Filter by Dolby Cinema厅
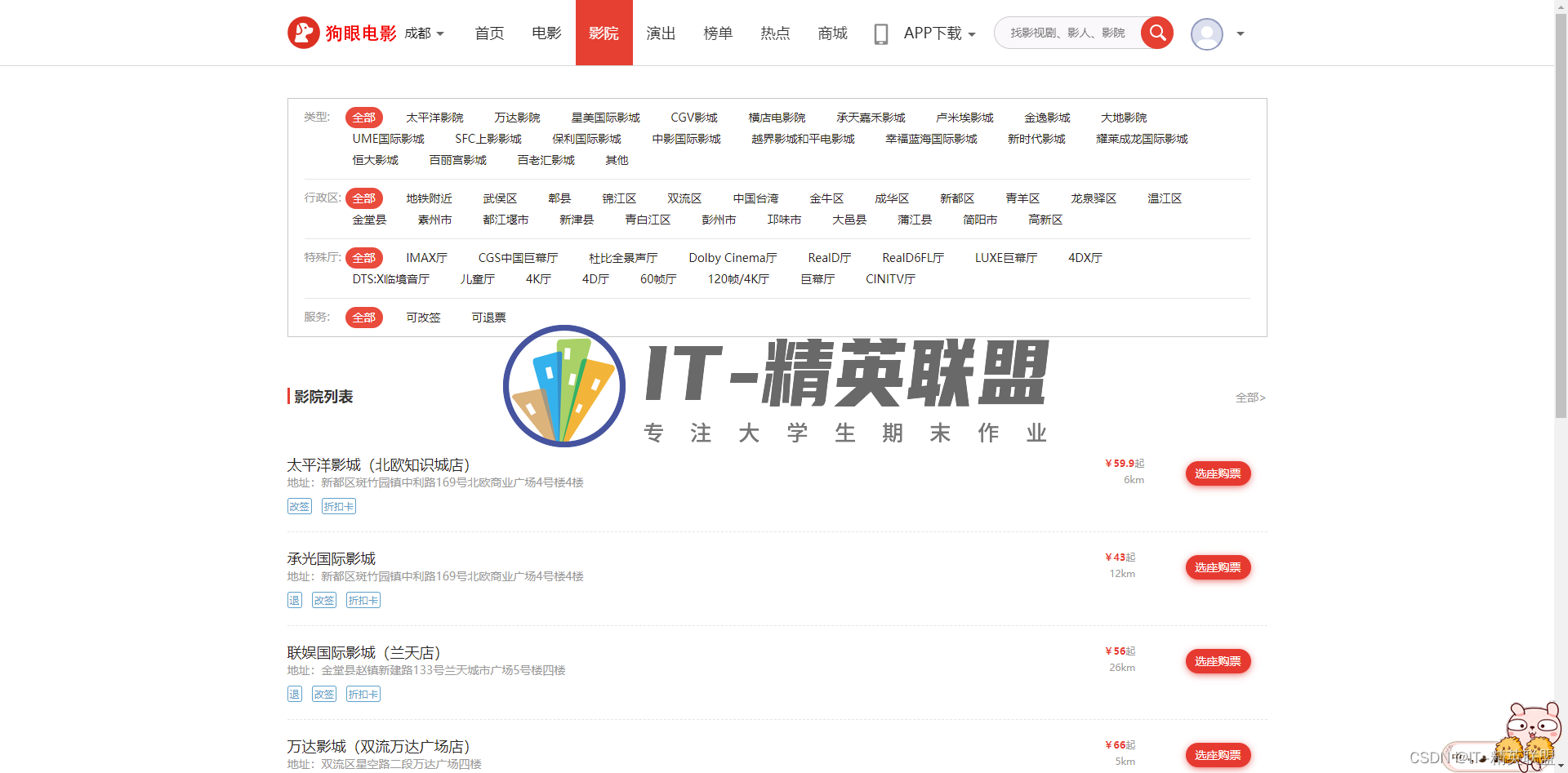 pos(733,258)
